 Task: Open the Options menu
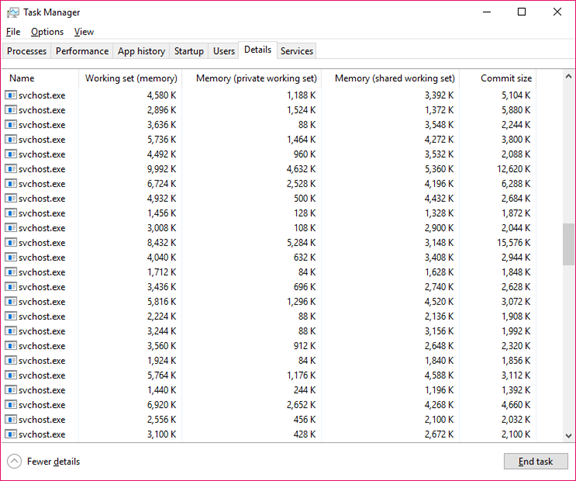[x=47, y=32]
